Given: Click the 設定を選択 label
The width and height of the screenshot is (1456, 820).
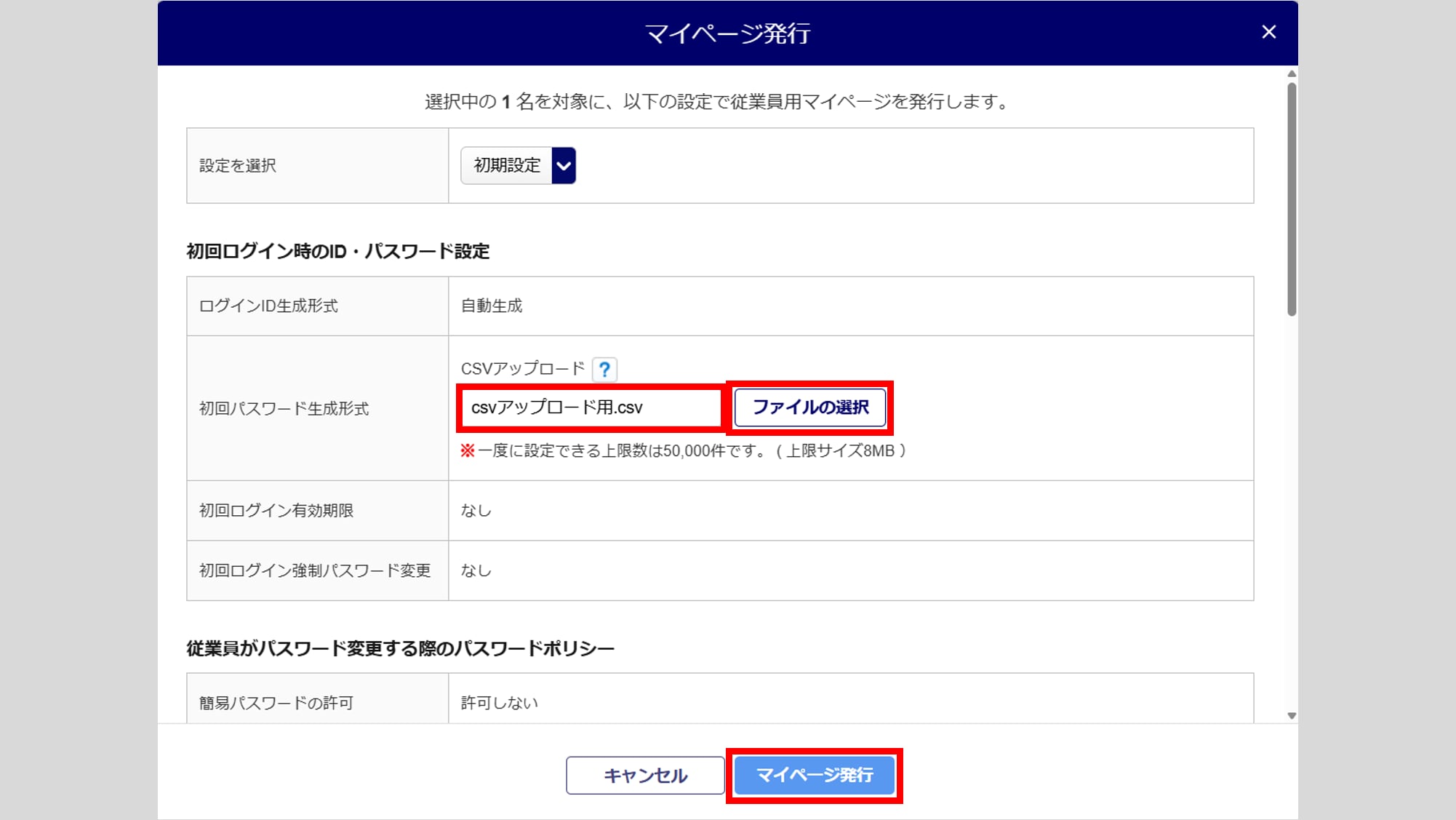Looking at the screenshot, I should pos(238,165).
